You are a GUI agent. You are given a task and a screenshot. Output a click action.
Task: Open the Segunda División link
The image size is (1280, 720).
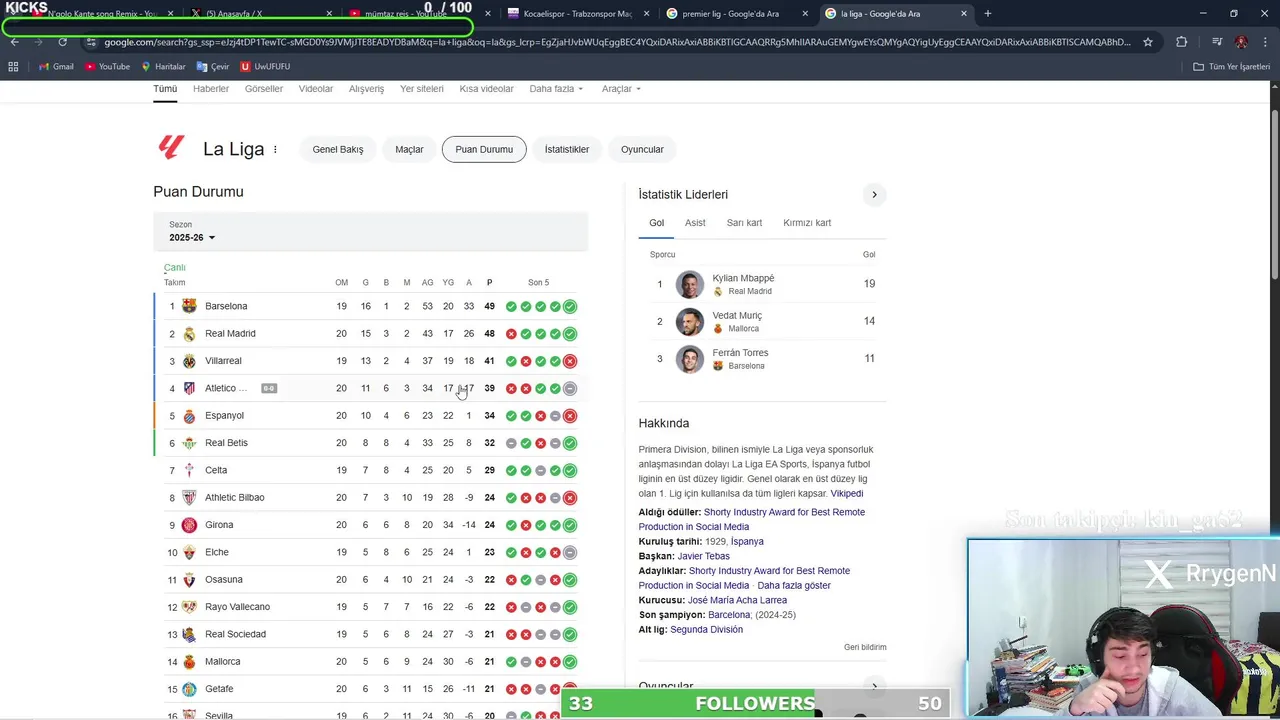pos(706,630)
